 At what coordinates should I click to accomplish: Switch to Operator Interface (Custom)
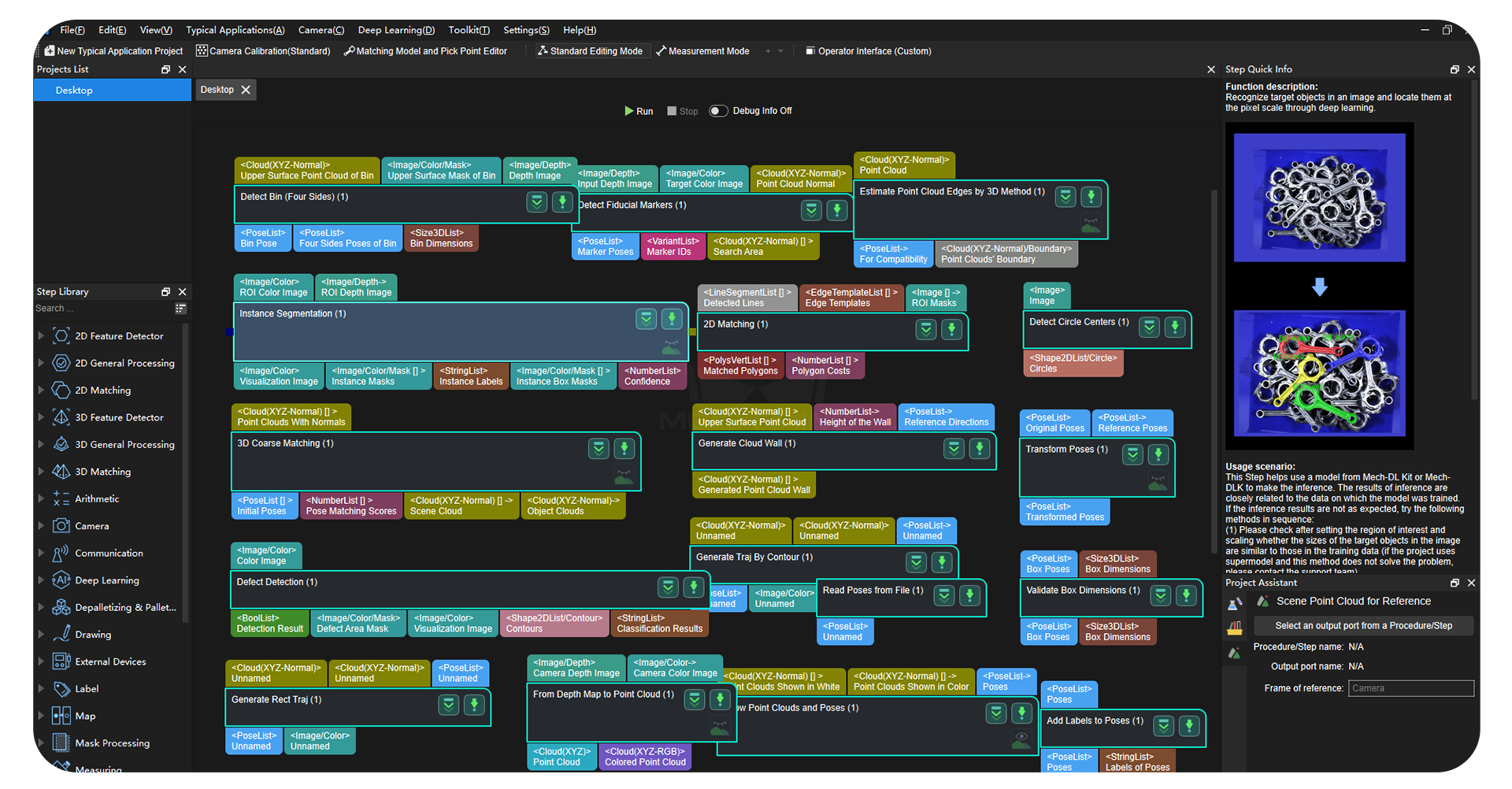click(x=868, y=50)
